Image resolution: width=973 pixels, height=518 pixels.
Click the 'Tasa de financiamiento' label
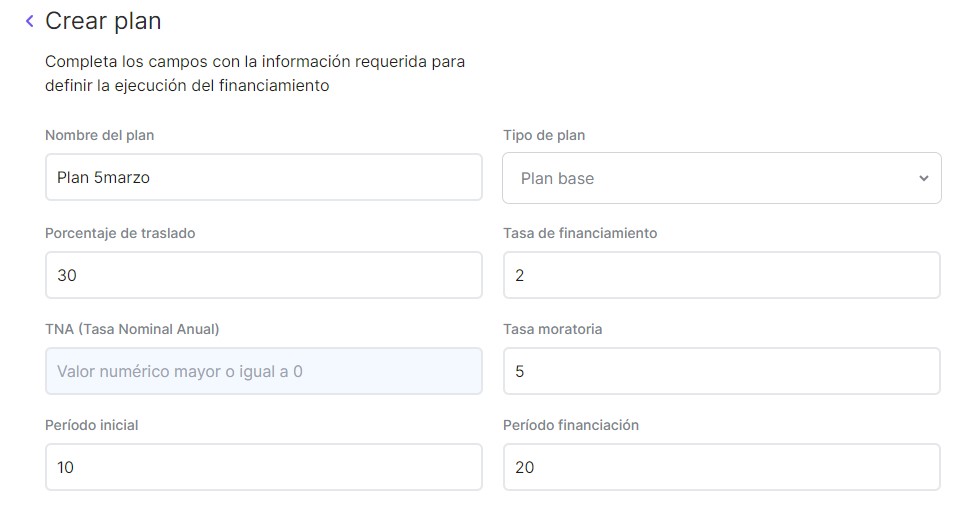(580, 233)
